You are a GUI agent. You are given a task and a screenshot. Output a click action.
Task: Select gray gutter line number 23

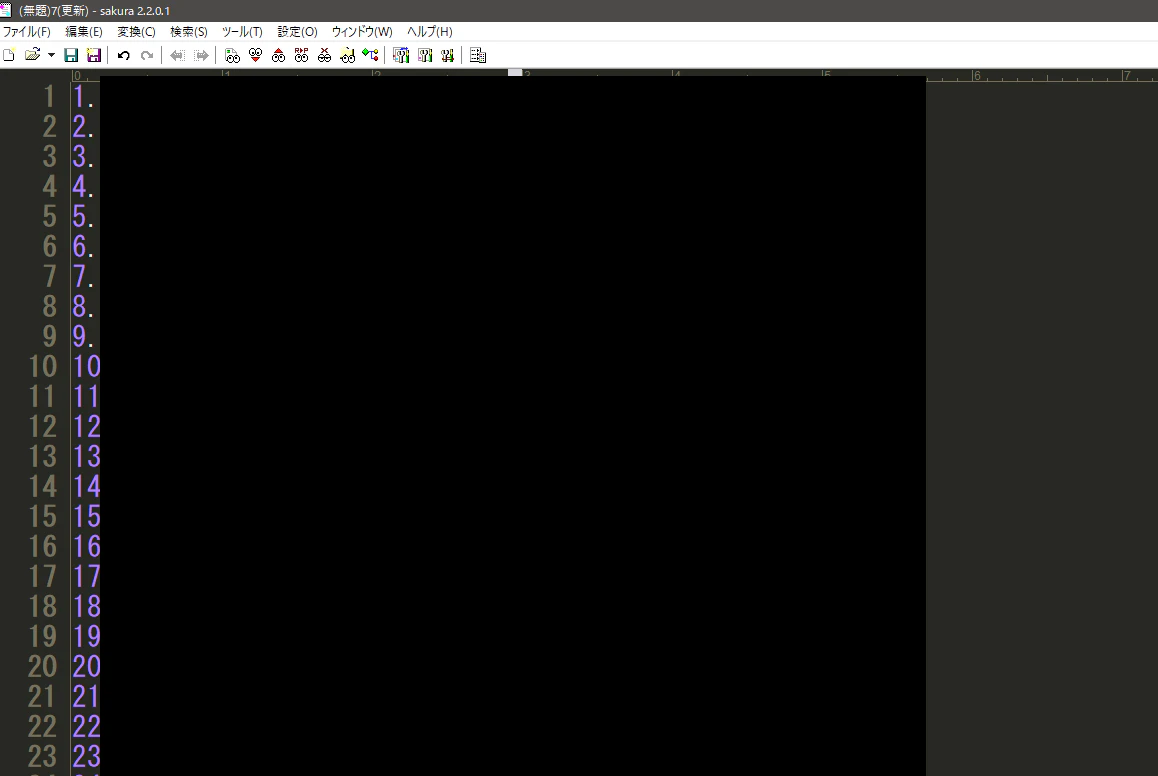coord(42,757)
